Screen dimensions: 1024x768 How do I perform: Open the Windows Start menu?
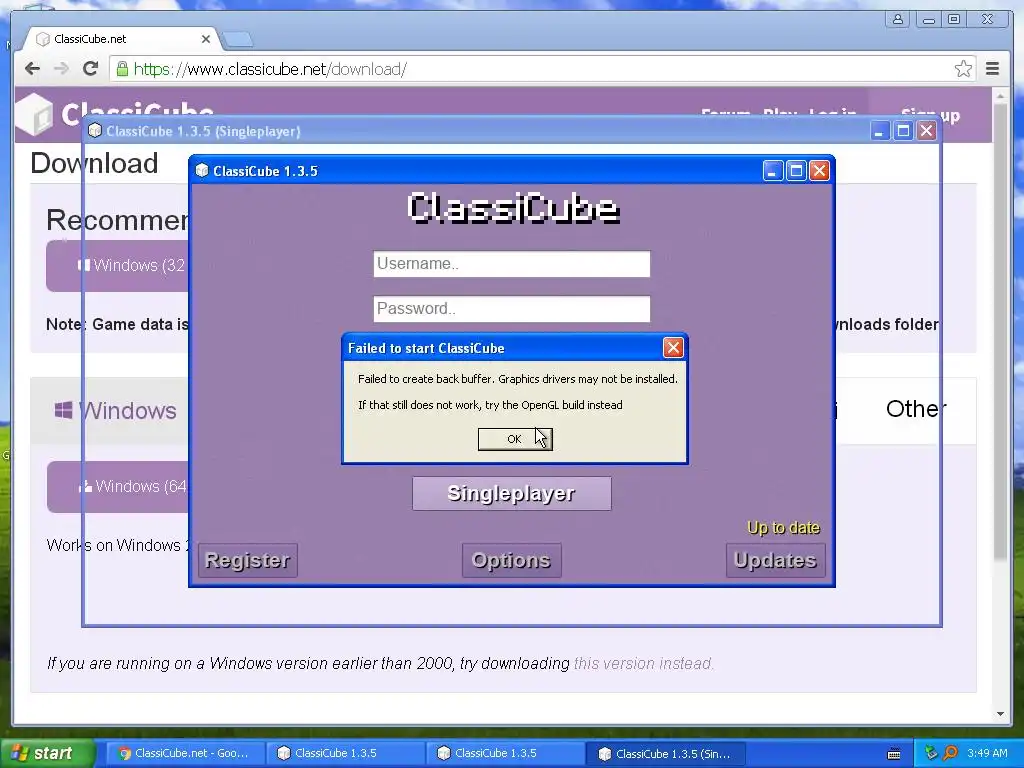(x=46, y=753)
